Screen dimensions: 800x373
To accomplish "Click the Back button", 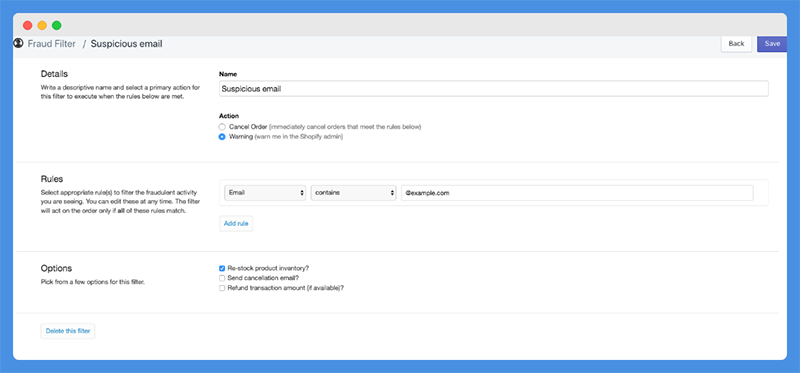I will (x=736, y=44).
